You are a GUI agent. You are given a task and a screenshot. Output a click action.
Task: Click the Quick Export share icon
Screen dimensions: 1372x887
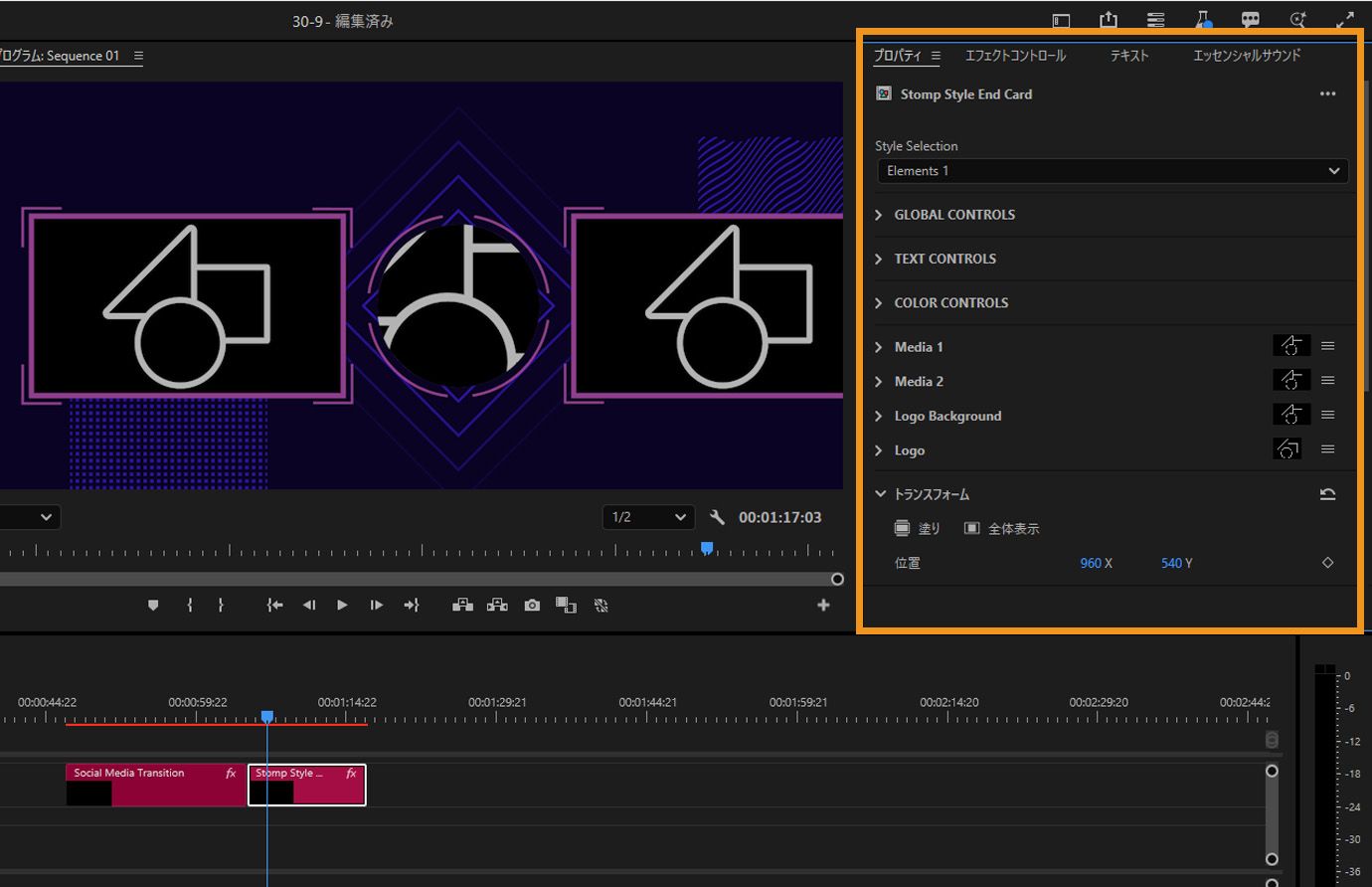click(1109, 20)
